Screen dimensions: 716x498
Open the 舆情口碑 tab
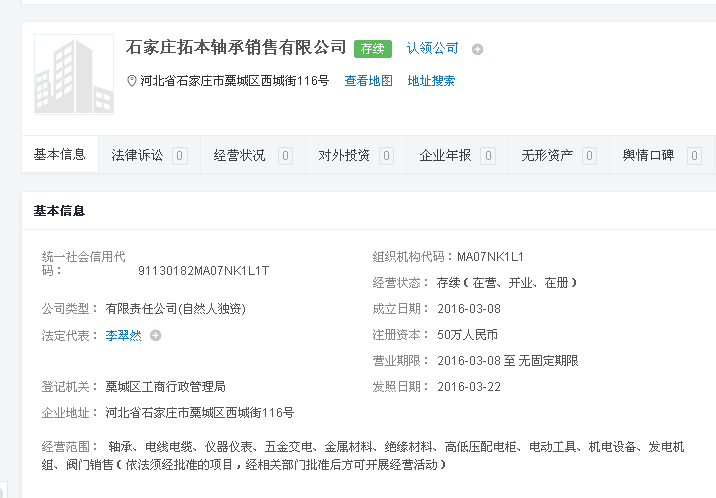649,156
